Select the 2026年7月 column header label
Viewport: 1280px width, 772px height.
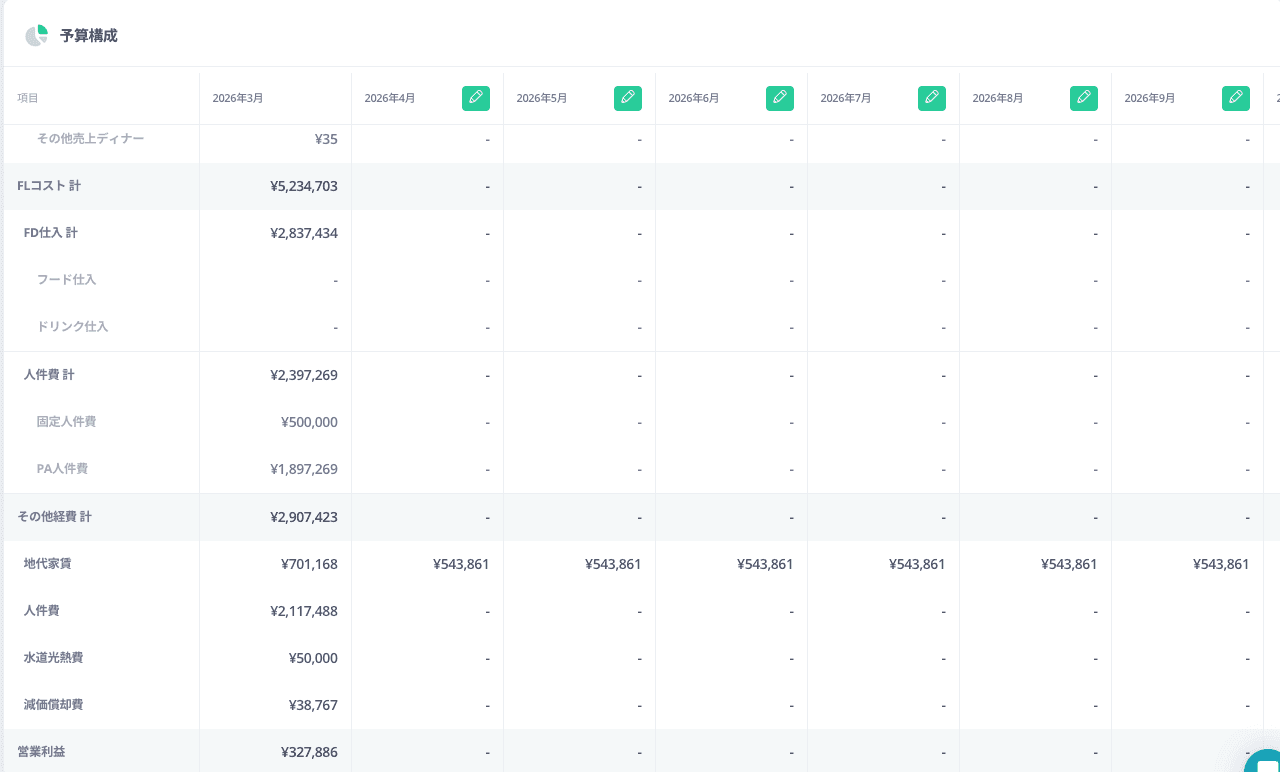pos(846,98)
